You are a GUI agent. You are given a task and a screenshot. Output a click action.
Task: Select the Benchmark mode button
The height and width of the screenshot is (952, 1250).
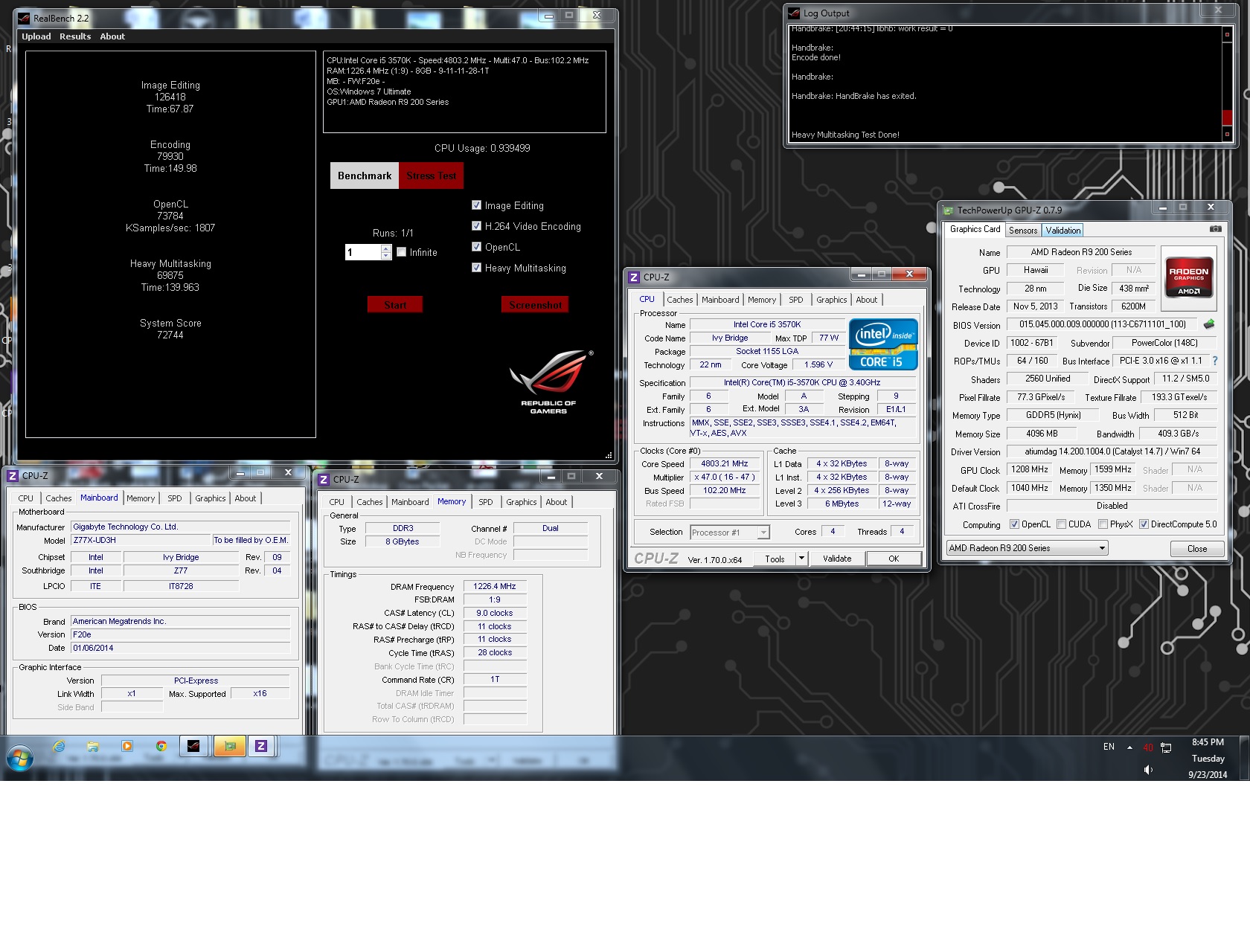coord(365,176)
